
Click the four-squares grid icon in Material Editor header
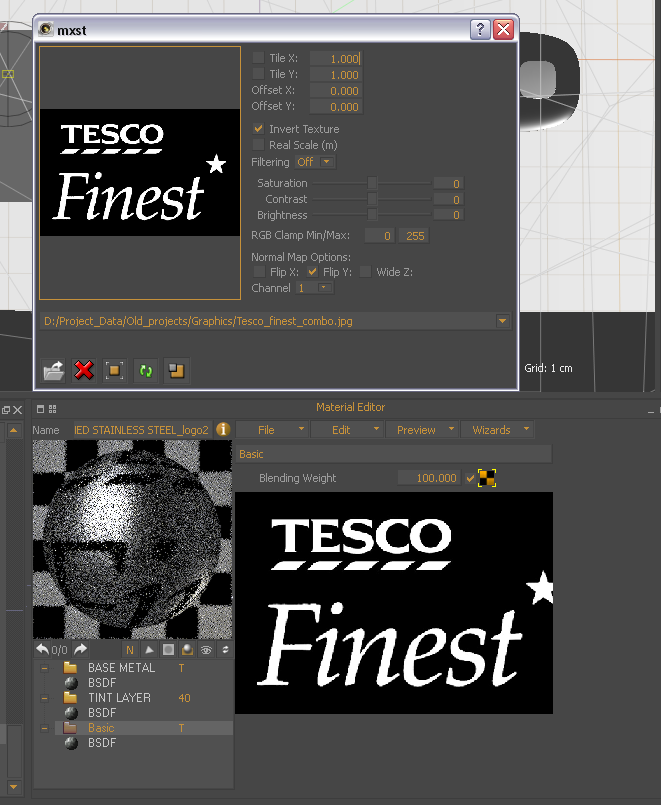52,409
